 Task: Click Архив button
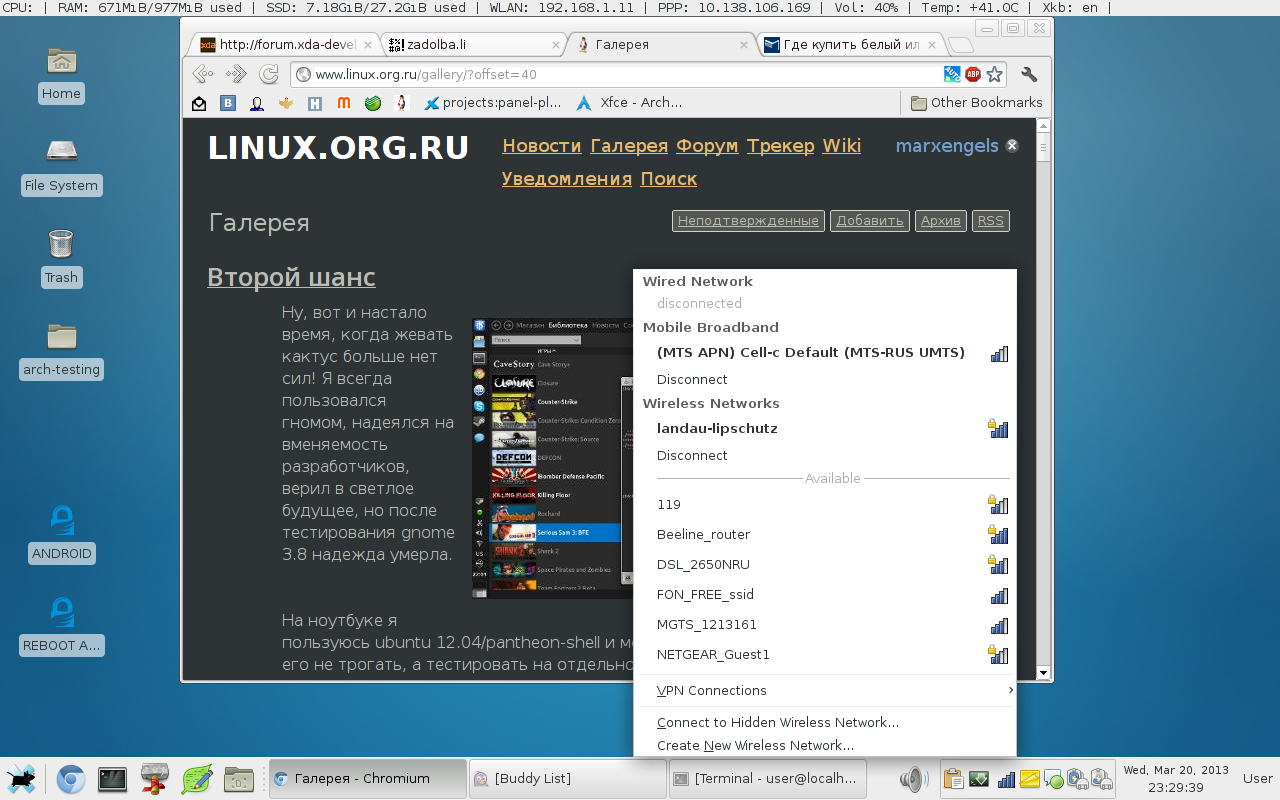(x=940, y=221)
